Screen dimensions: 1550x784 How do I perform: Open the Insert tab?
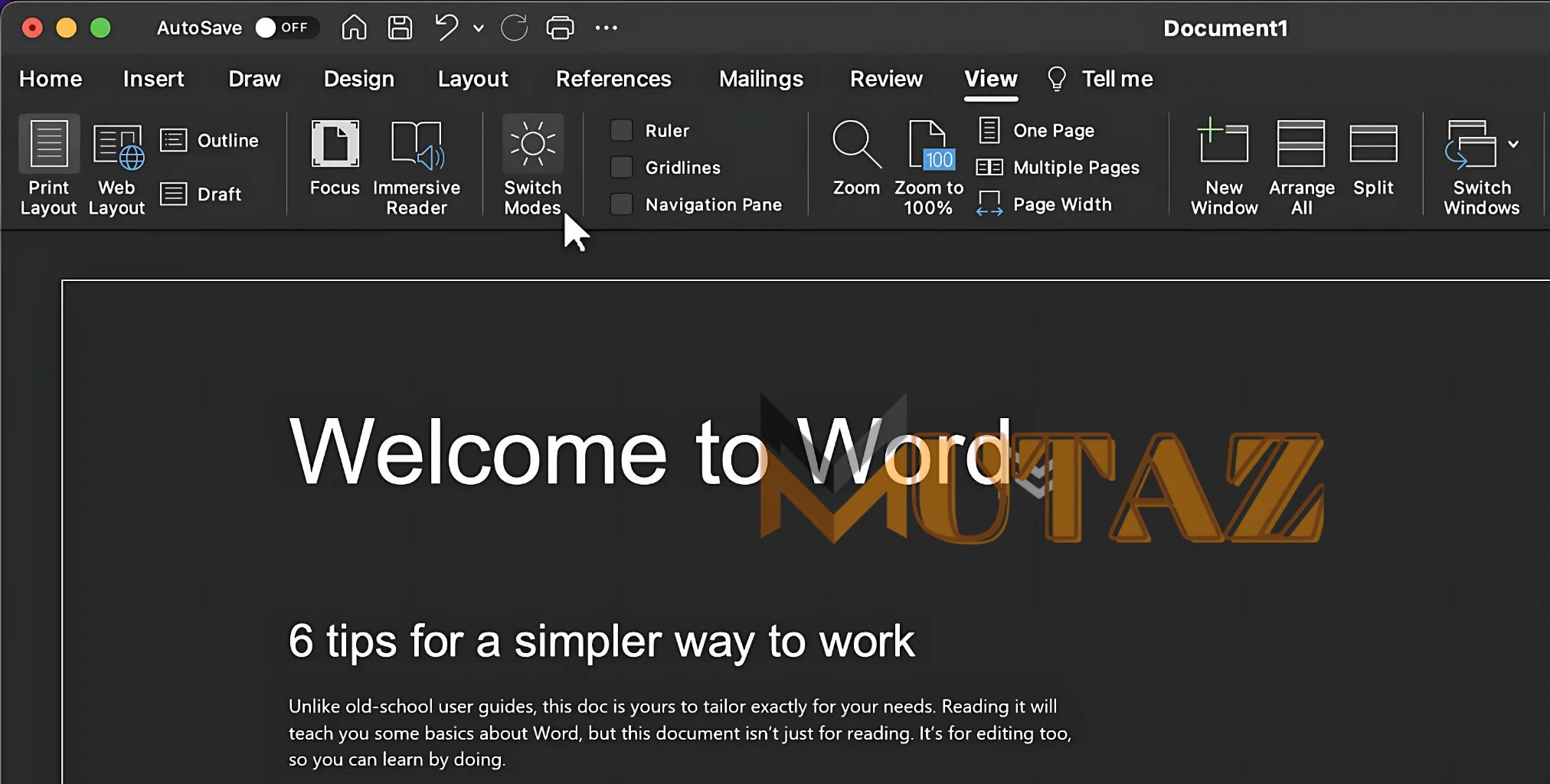(x=153, y=79)
